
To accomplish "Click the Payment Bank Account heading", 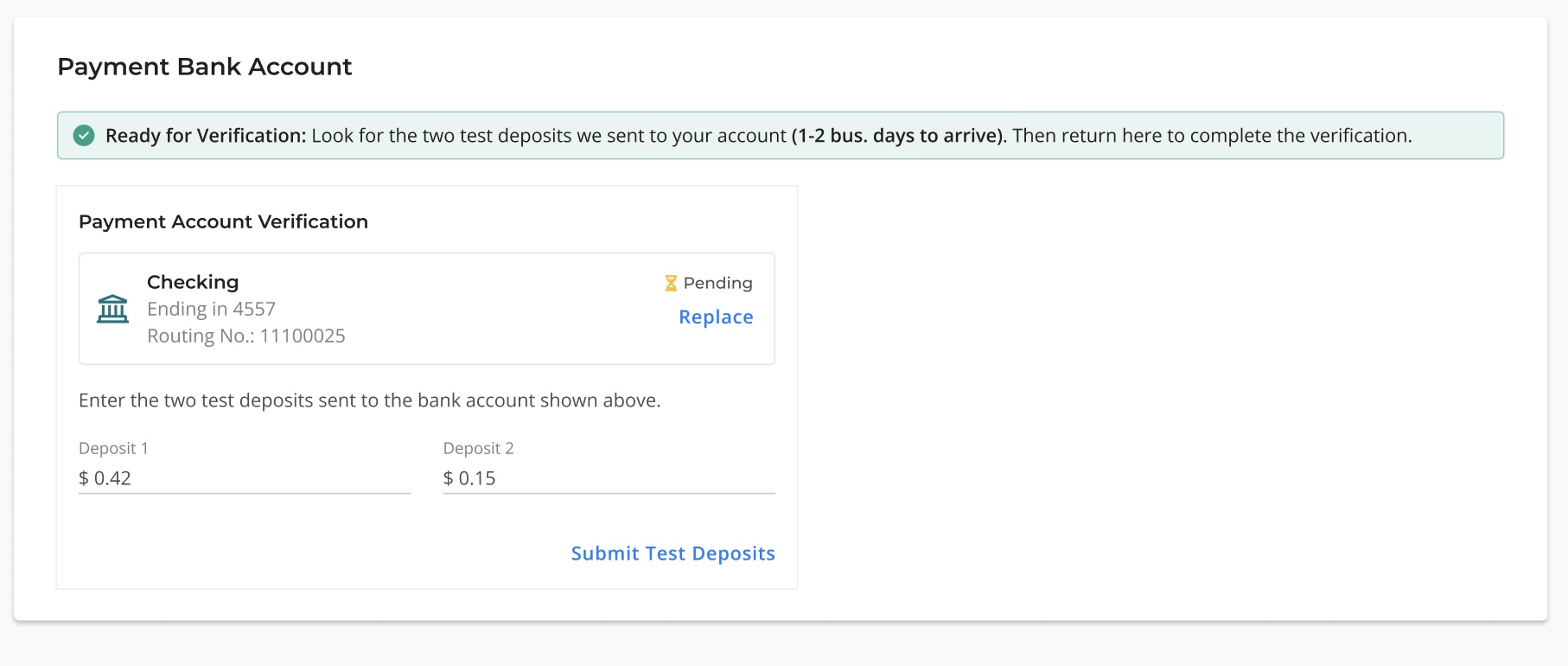I will click(205, 67).
